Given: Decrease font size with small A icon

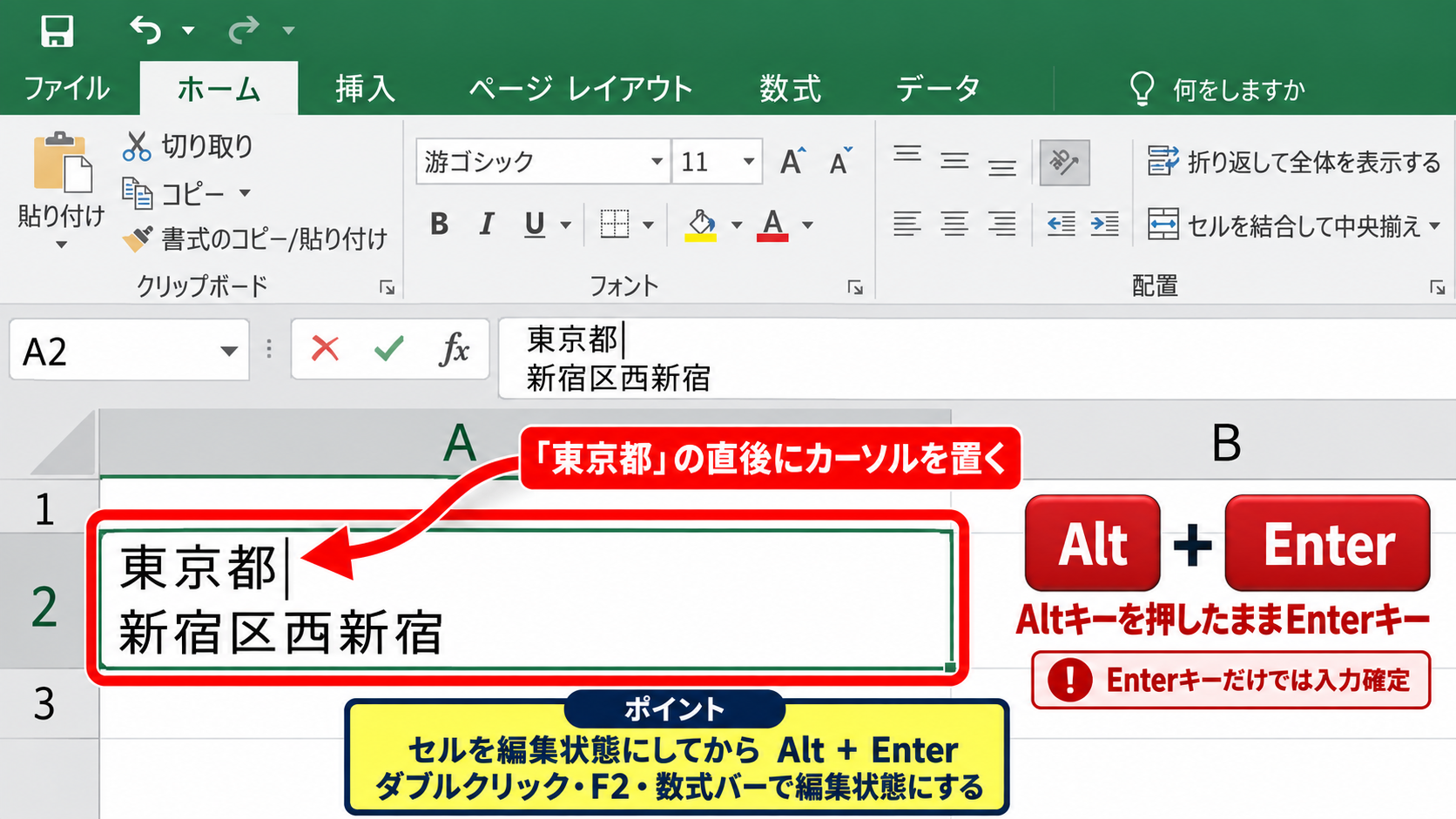Looking at the screenshot, I should (840, 162).
